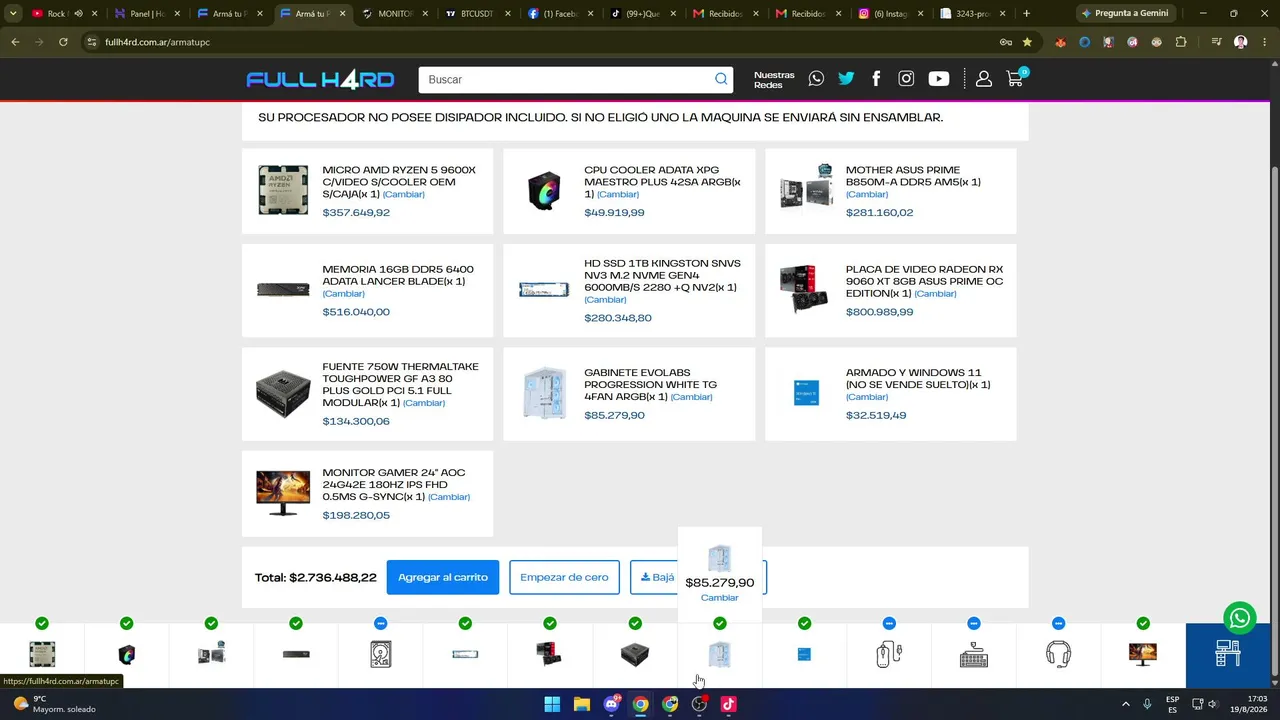Open the Chrome three-dot menu

[1264, 42]
